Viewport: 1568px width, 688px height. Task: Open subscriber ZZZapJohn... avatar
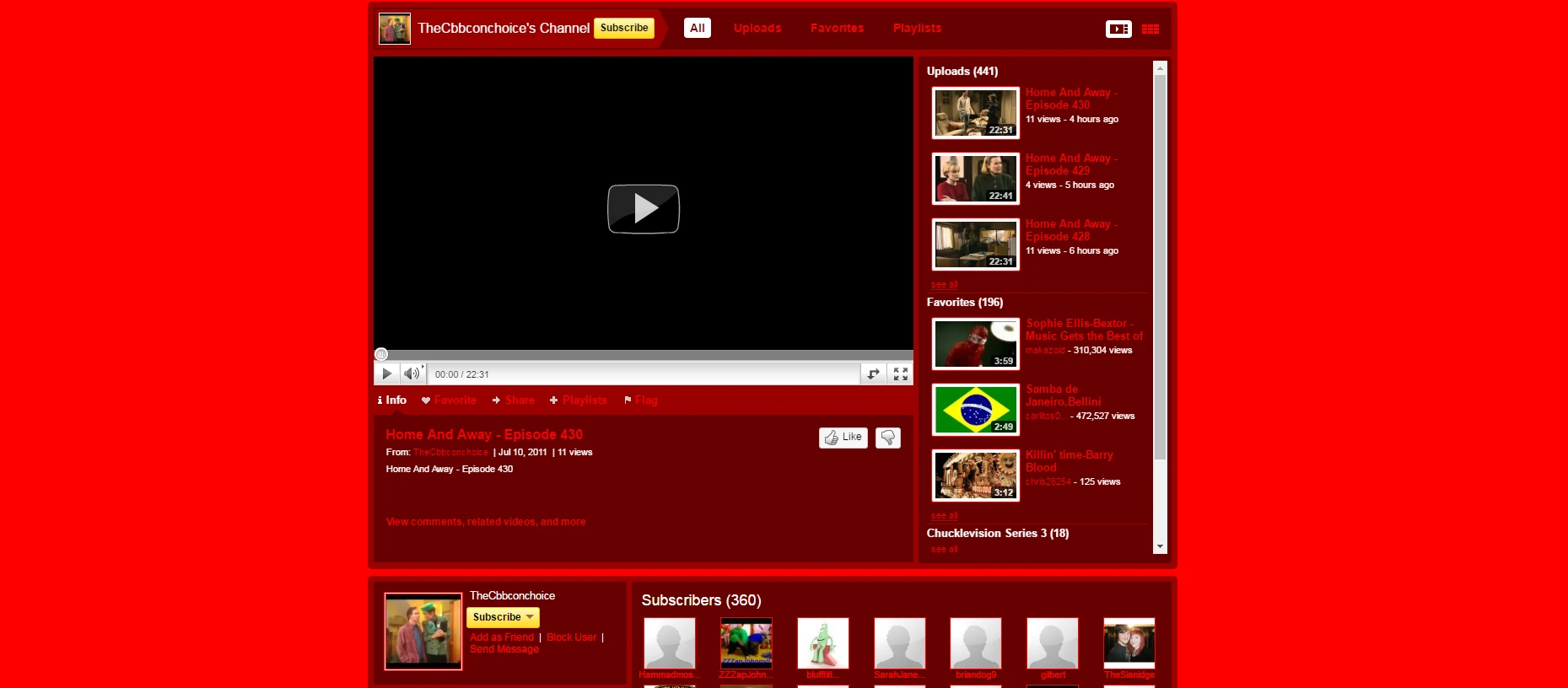[x=746, y=643]
